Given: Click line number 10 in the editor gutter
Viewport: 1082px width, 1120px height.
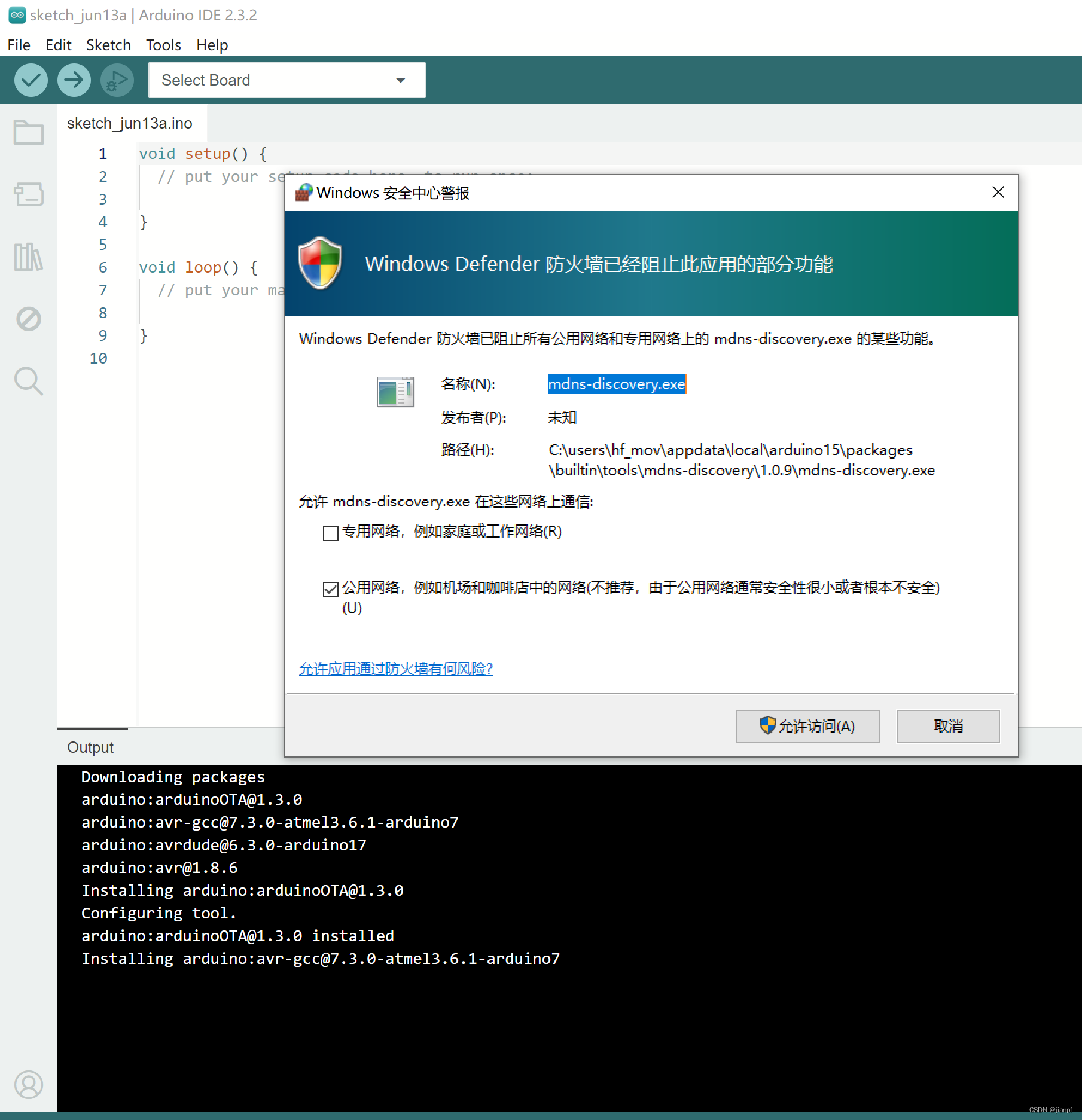Looking at the screenshot, I should [x=99, y=358].
